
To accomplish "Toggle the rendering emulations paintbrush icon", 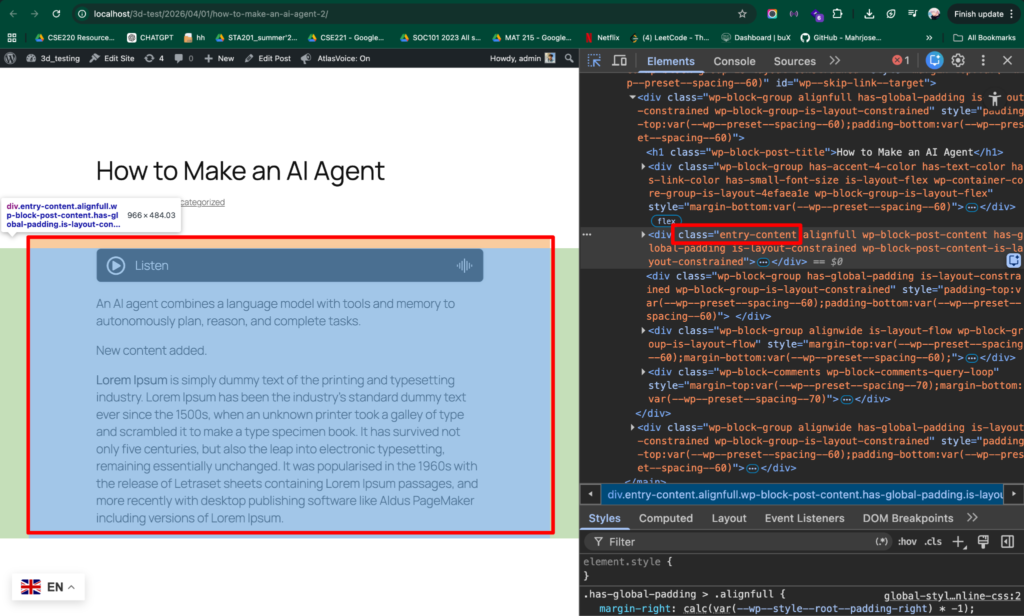I will coord(983,542).
